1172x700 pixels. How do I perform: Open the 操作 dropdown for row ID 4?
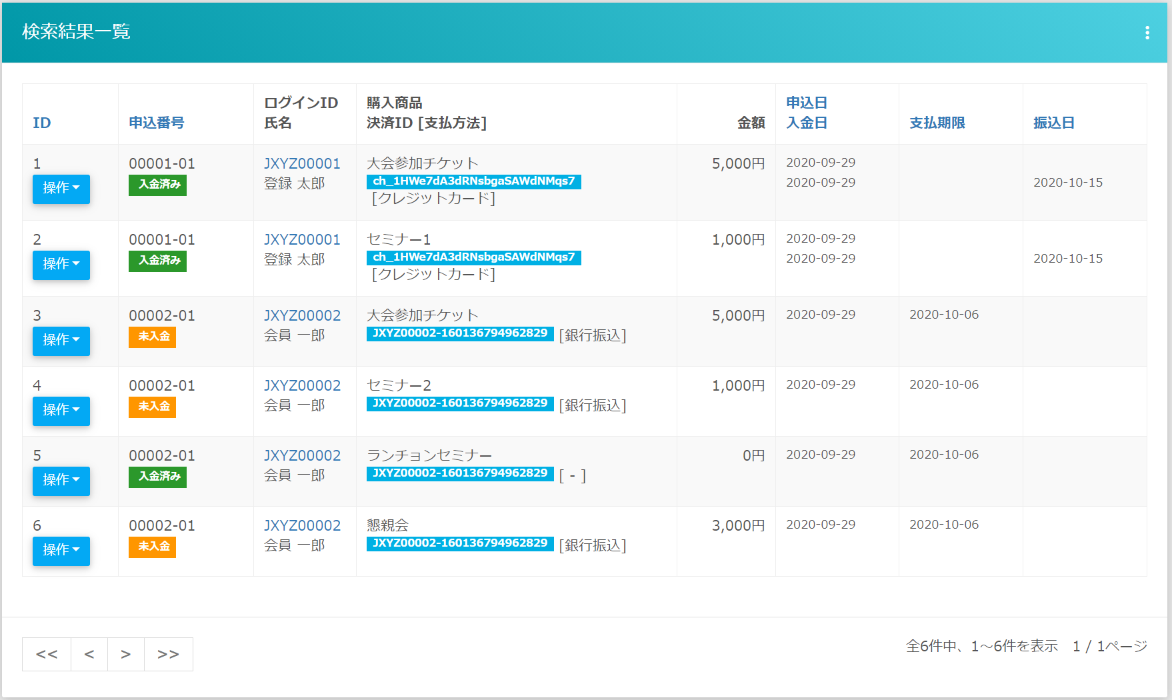[61, 411]
